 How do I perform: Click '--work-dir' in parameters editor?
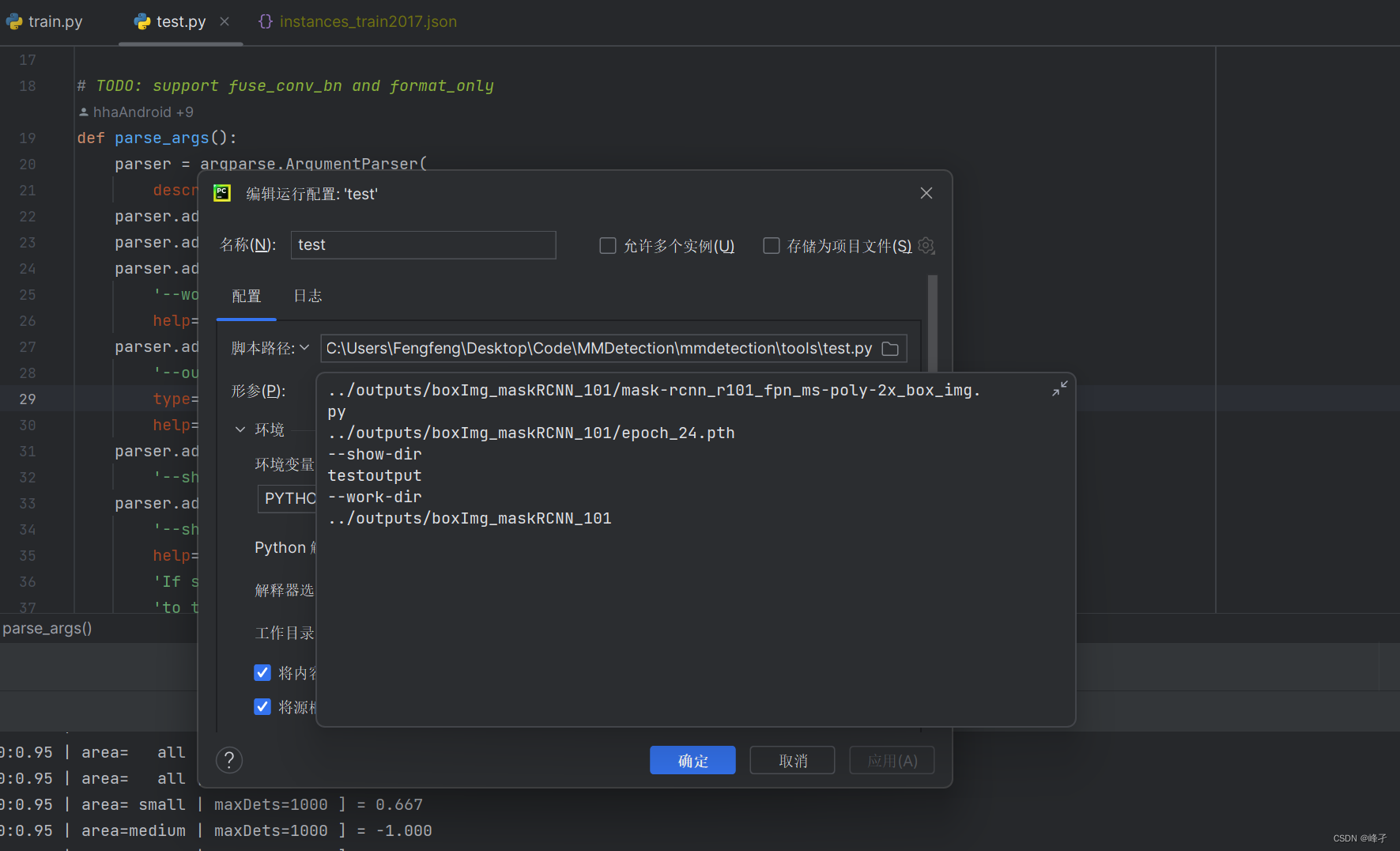coord(375,497)
